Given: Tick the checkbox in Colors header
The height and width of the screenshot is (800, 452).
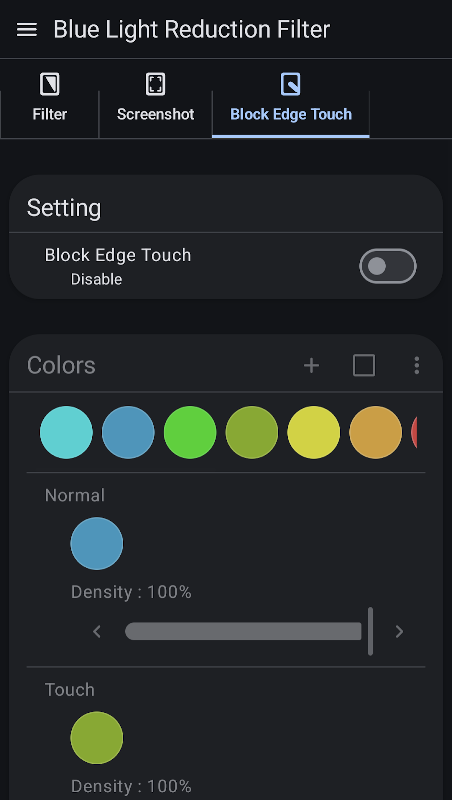Looking at the screenshot, I should click(x=364, y=365).
